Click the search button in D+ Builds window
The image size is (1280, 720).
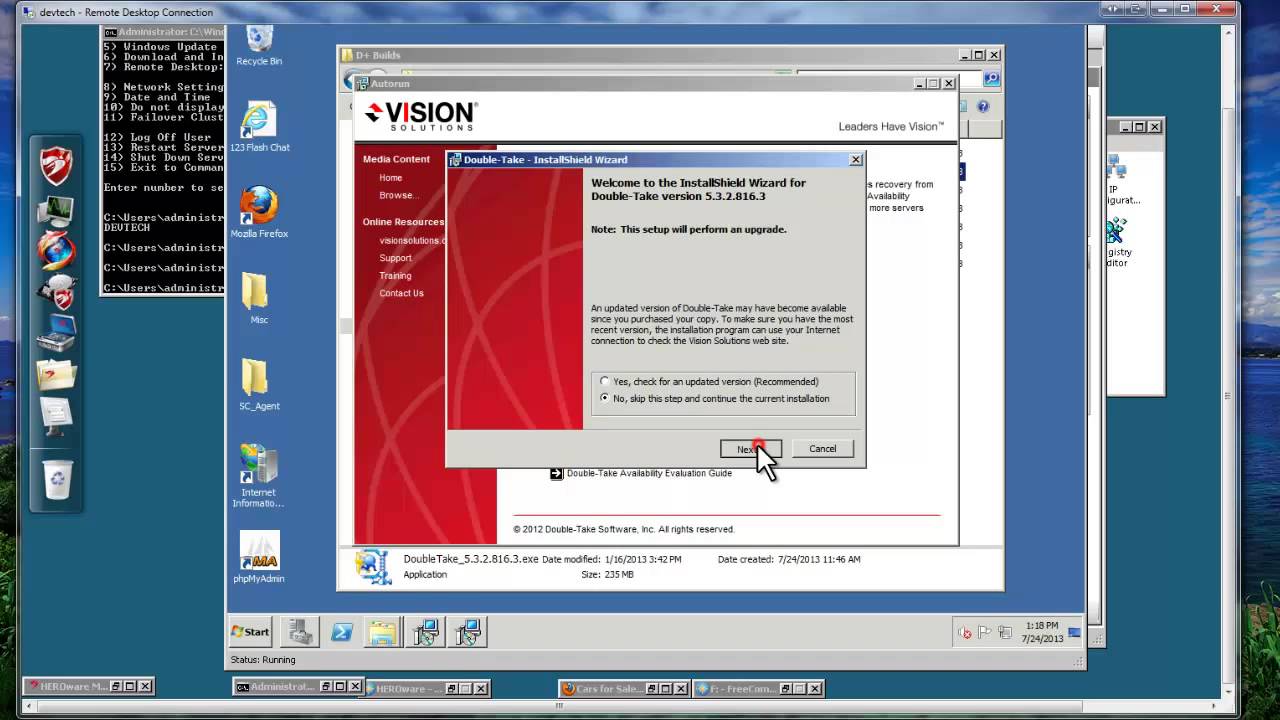[x=991, y=78]
